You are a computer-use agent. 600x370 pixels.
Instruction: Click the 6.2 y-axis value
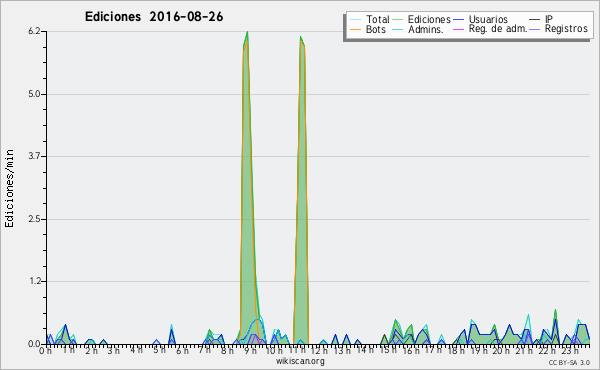[34, 31]
